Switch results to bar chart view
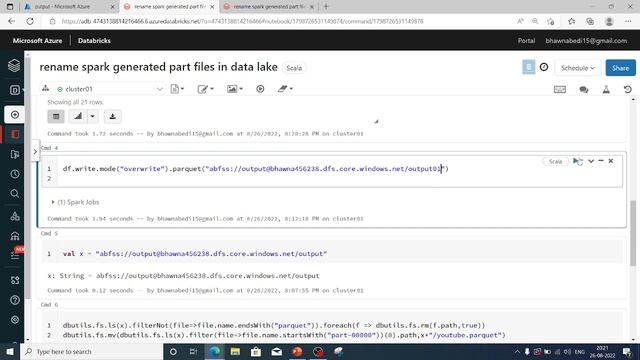Screen dimensions: 640x360 (x=78, y=116)
